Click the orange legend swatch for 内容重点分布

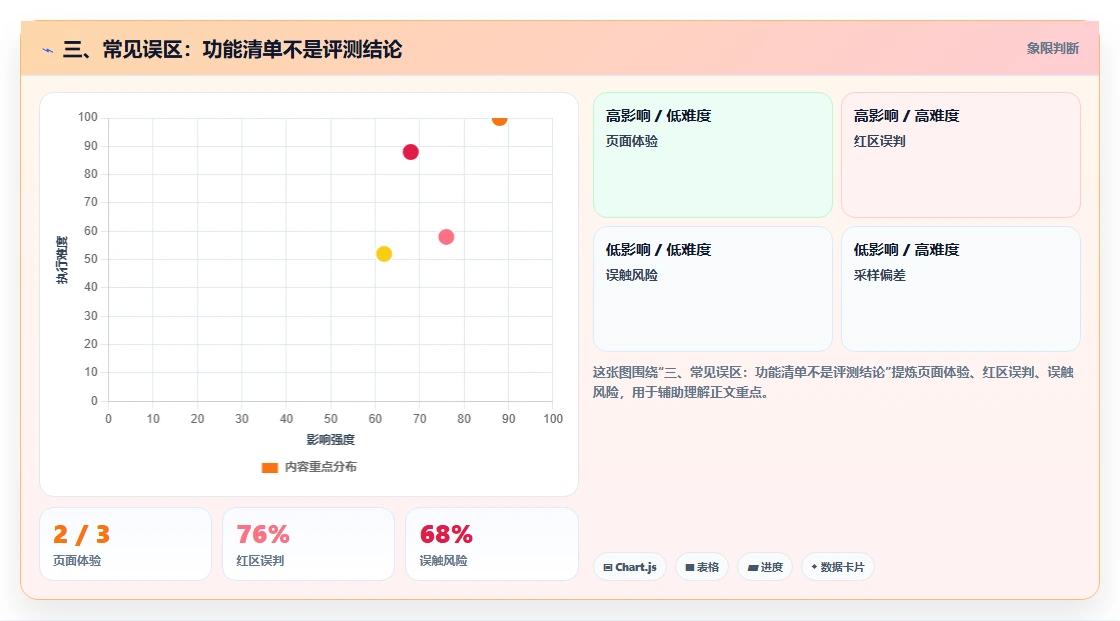pyautogui.click(x=269, y=467)
